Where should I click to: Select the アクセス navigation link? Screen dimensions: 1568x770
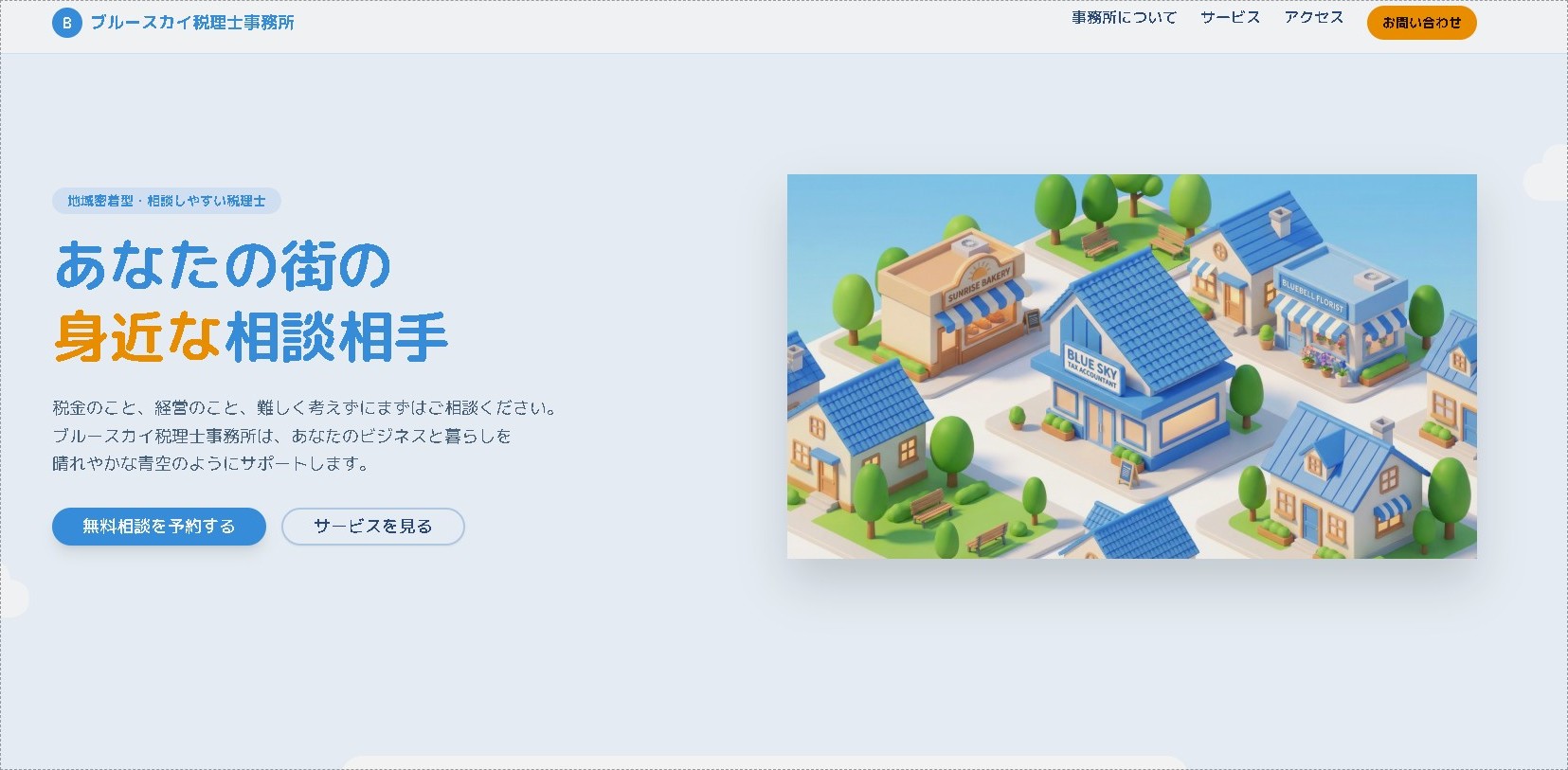[1313, 18]
